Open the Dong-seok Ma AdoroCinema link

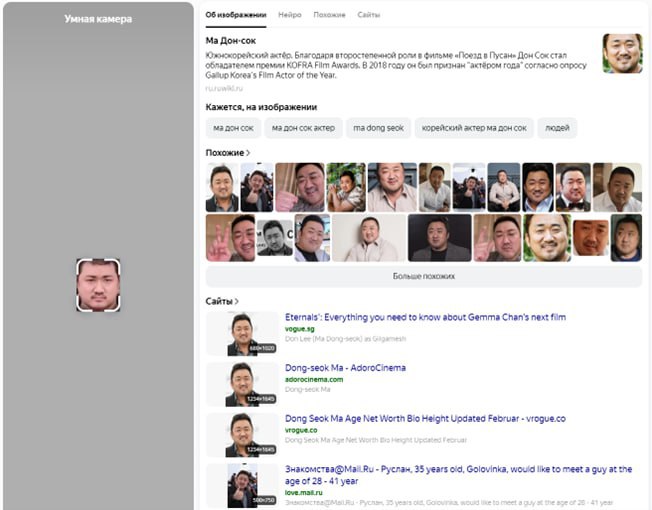pos(345,368)
